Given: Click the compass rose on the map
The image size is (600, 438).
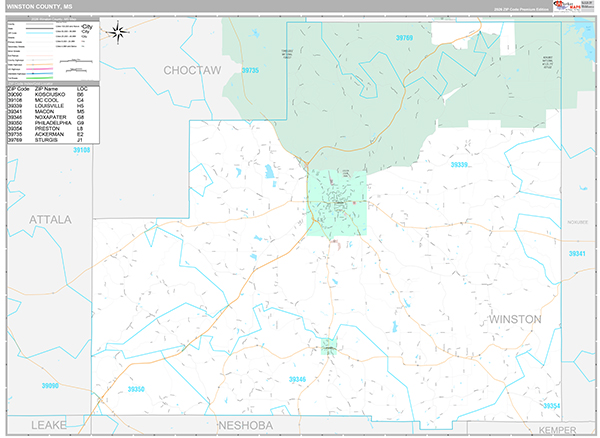Looking at the screenshot, I should pyautogui.click(x=118, y=32).
